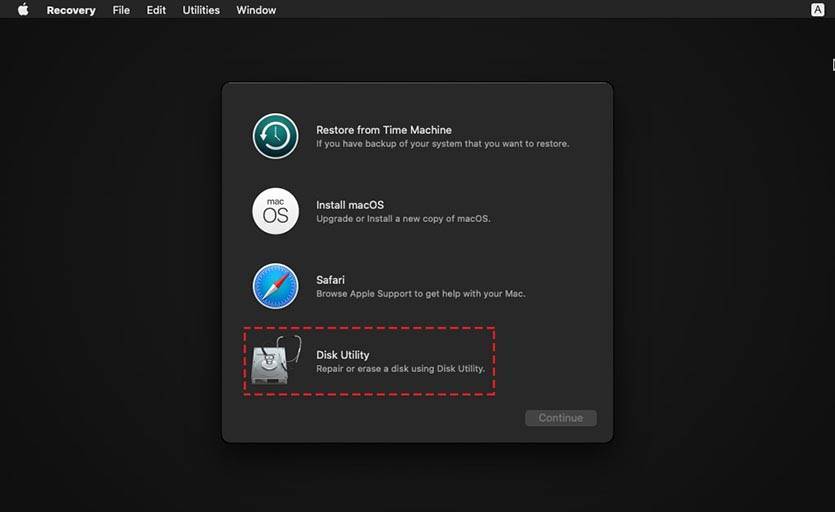The width and height of the screenshot is (835, 512).
Task: Open the Apple menu
Action: pos(23,10)
